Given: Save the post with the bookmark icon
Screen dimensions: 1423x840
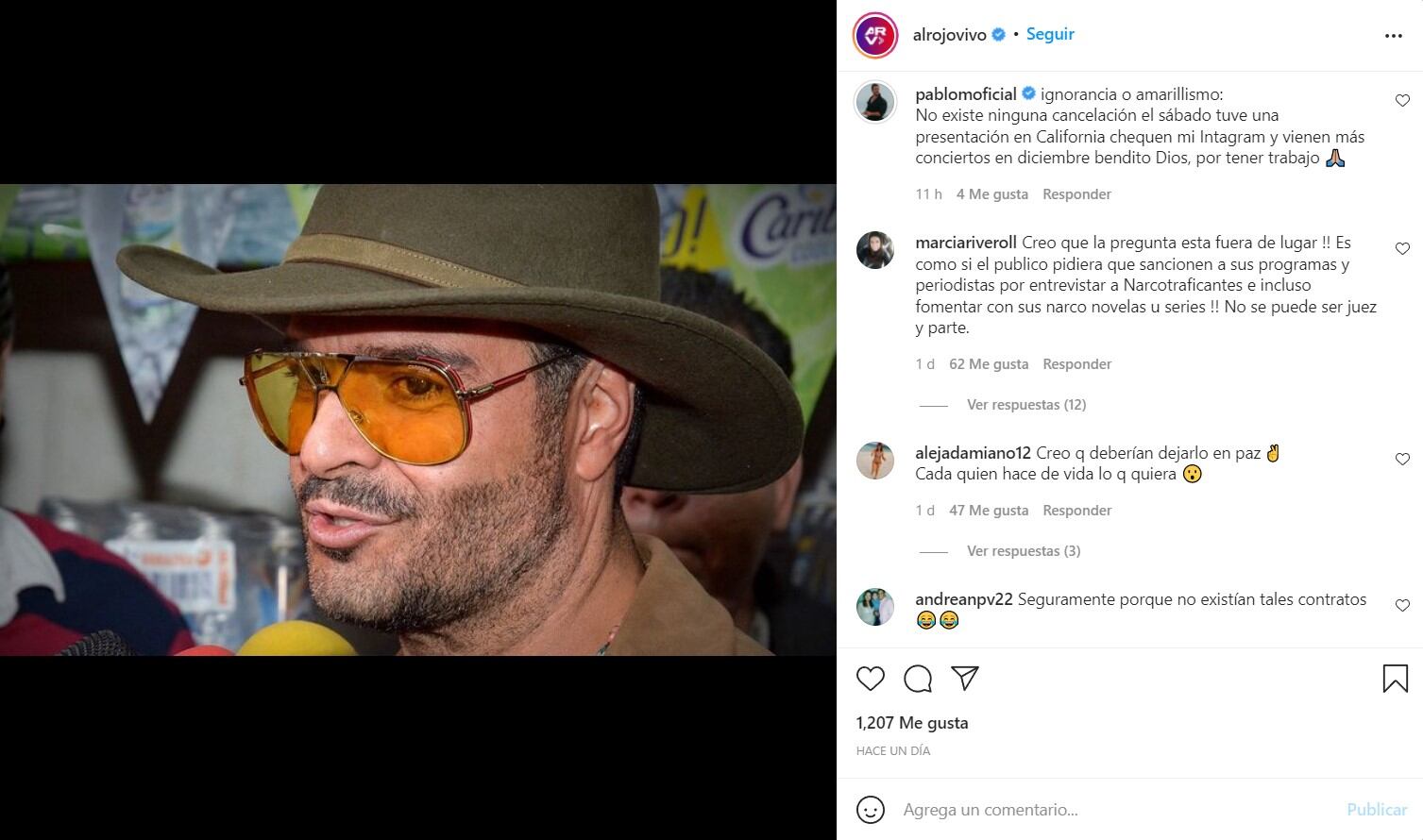Looking at the screenshot, I should click(x=1395, y=679).
